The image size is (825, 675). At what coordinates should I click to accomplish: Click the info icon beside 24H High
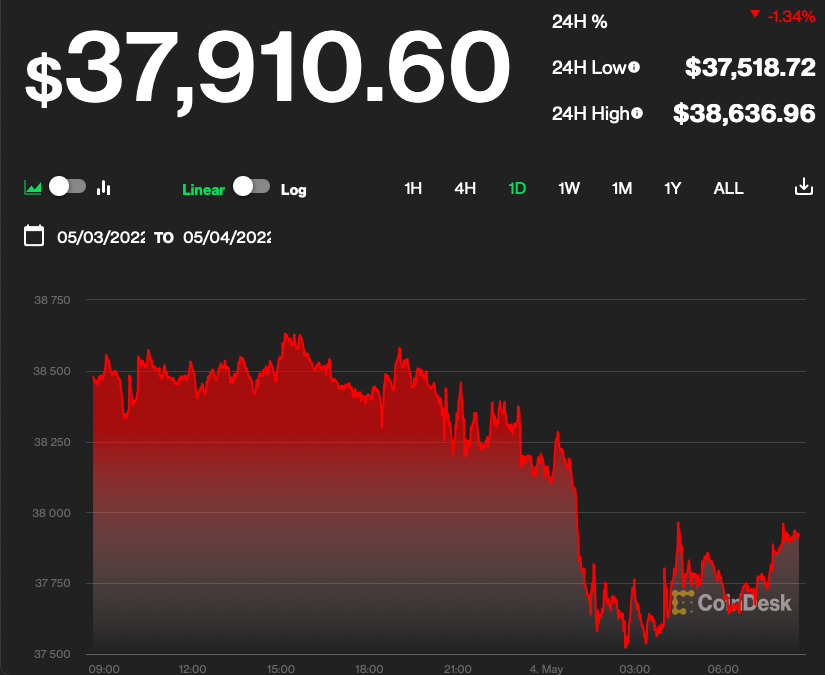(x=637, y=113)
